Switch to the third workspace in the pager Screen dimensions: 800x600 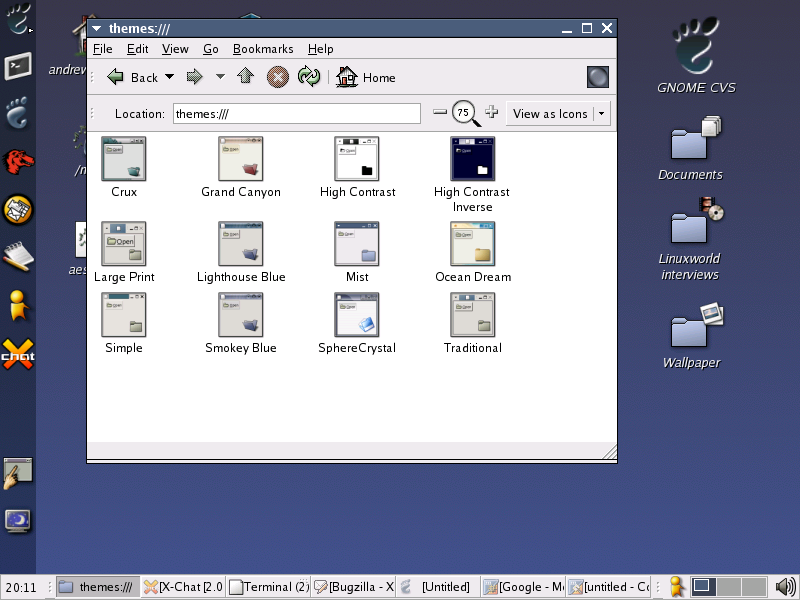(x=754, y=587)
